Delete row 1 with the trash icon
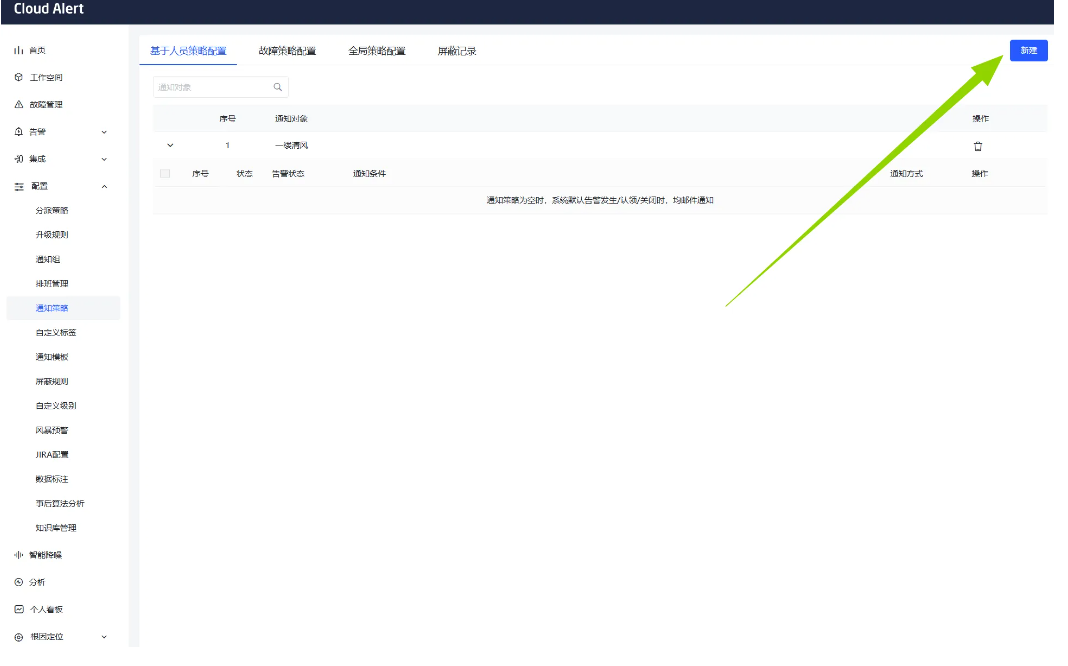 pos(978,146)
